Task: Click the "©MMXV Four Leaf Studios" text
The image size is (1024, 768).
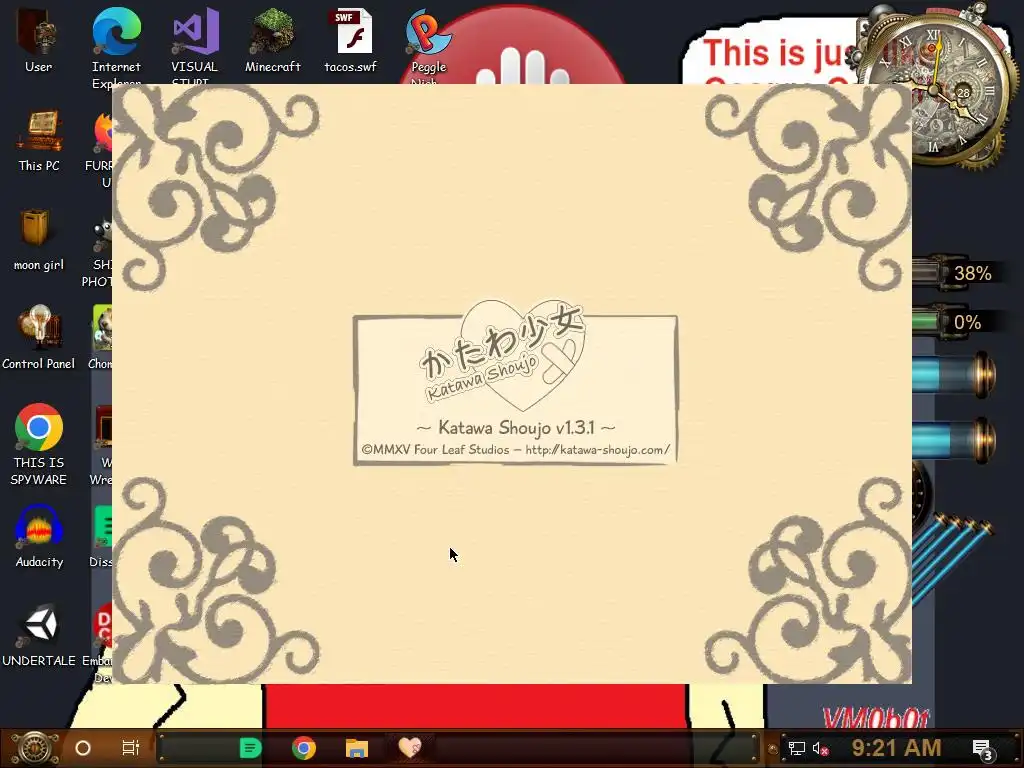Action: (x=436, y=450)
